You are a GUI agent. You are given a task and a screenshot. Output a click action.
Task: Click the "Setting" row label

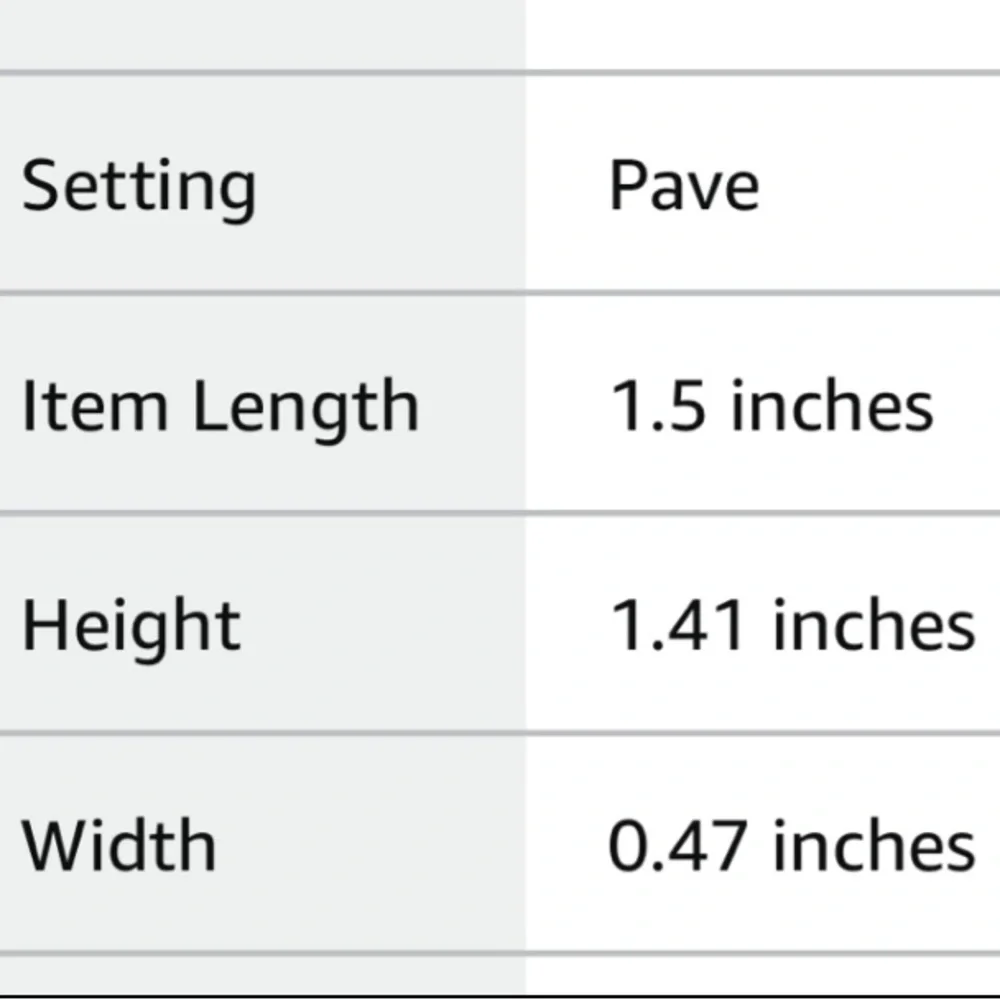click(x=139, y=187)
